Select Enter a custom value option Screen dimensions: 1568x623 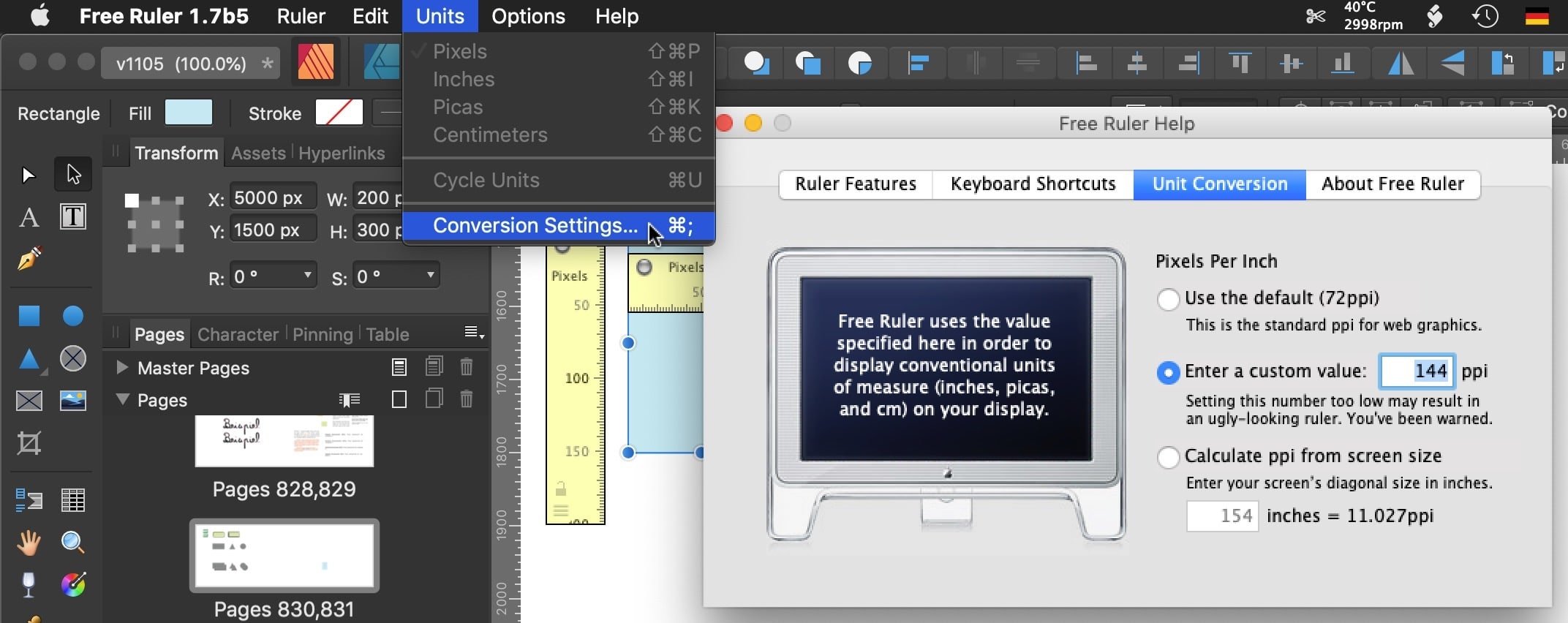(1168, 372)
